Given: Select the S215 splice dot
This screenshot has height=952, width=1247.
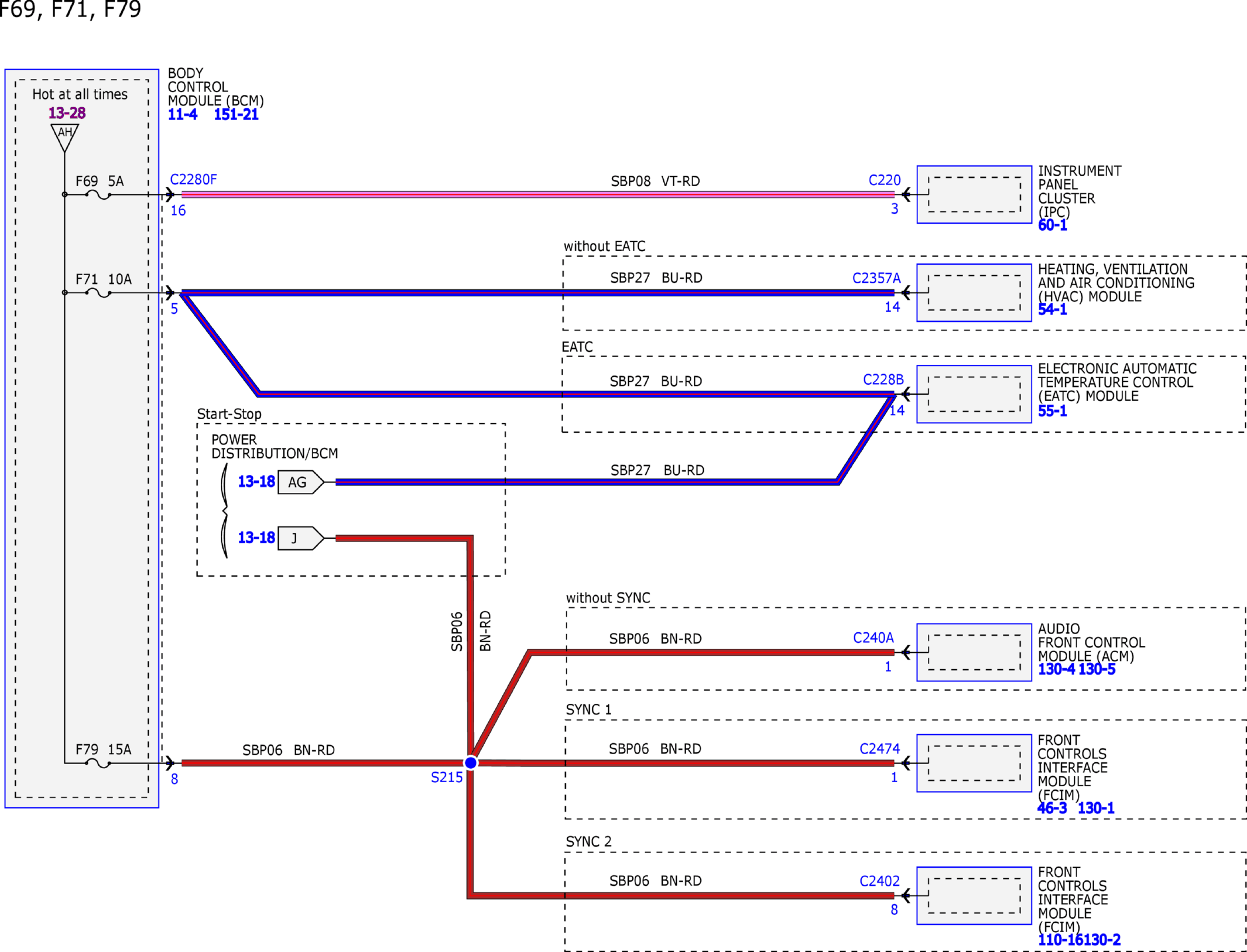Looking at the screenshot, I should [x=471, y=763].
